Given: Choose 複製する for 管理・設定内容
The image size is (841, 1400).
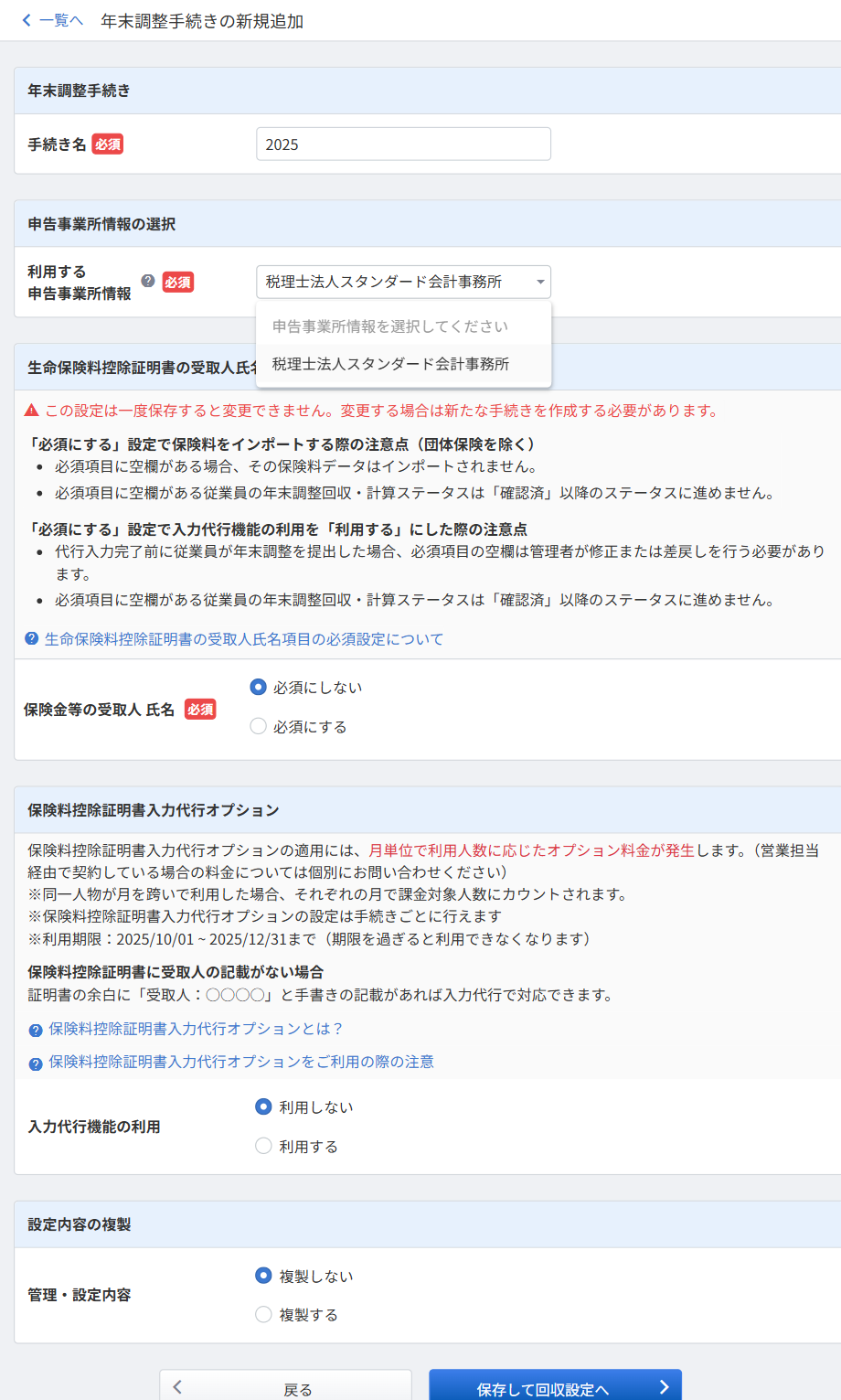Looking at the screenshot, I should tap(263, 1314).
